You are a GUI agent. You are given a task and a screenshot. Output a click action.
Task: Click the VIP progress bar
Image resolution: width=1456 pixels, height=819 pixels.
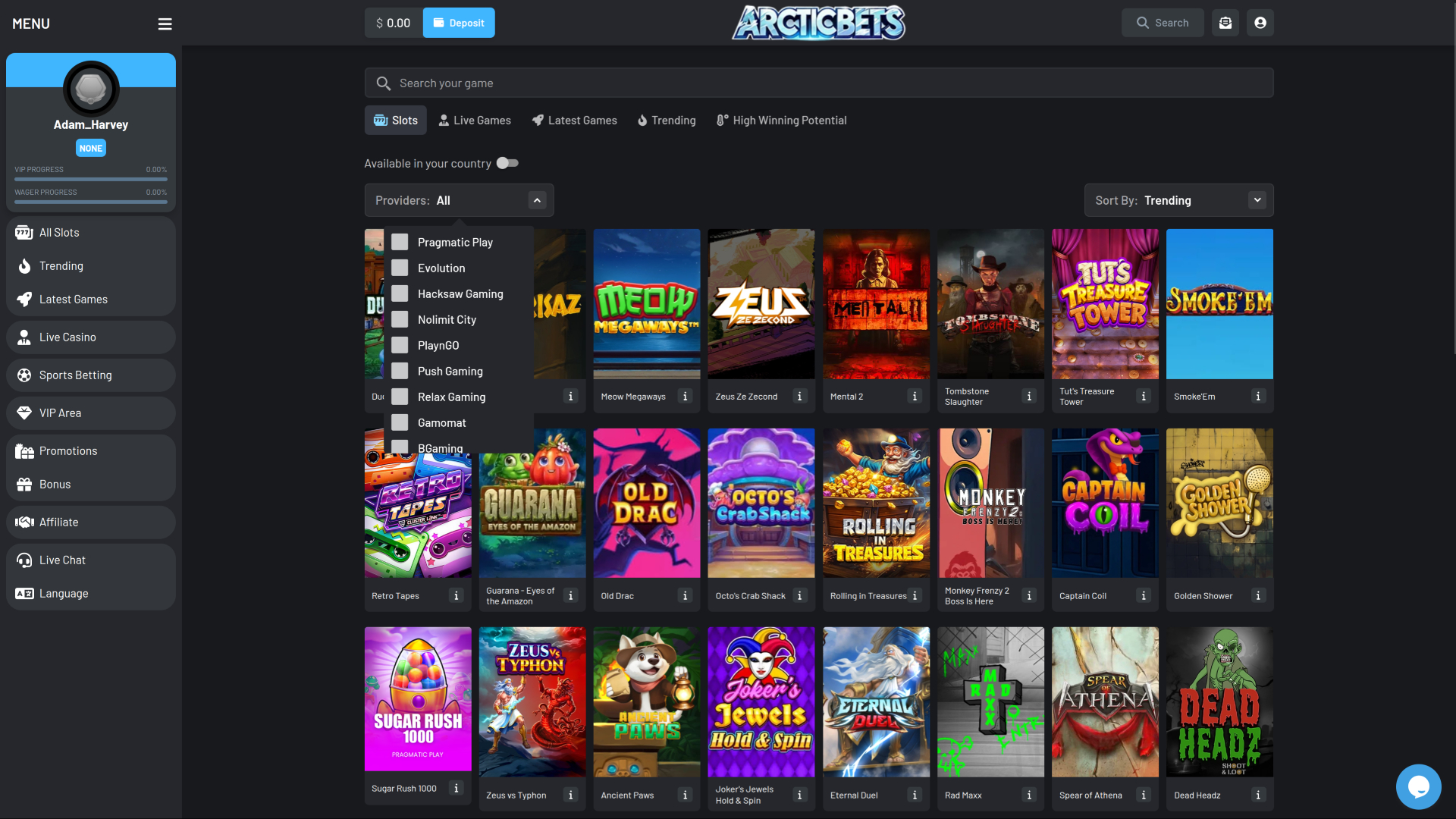click(91, 180)
